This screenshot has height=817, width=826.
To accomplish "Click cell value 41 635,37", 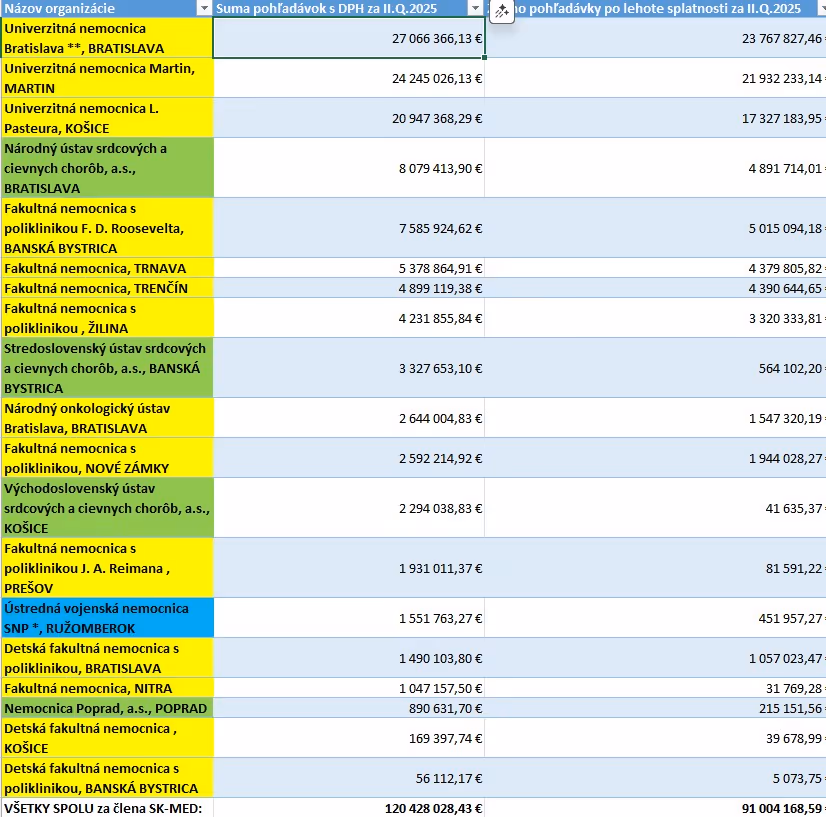I will pyautogui.click(x=794, y=509).
